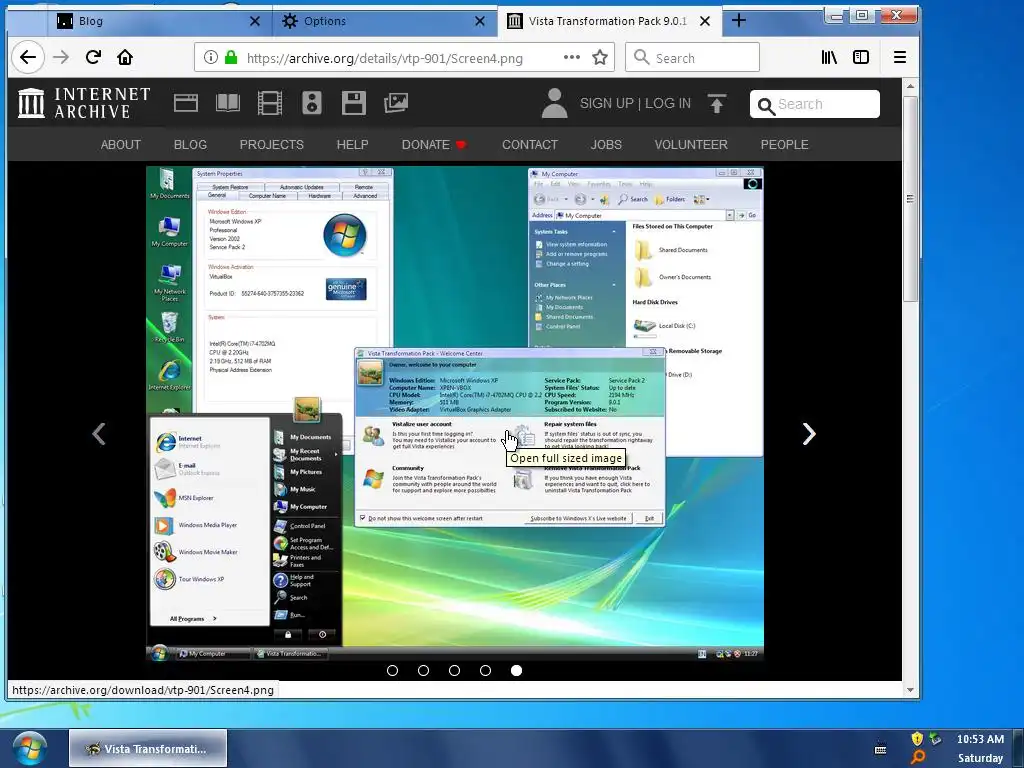1024x768 pixels.
Task: Close the Blog tab
Action: [x=255, y=21]
